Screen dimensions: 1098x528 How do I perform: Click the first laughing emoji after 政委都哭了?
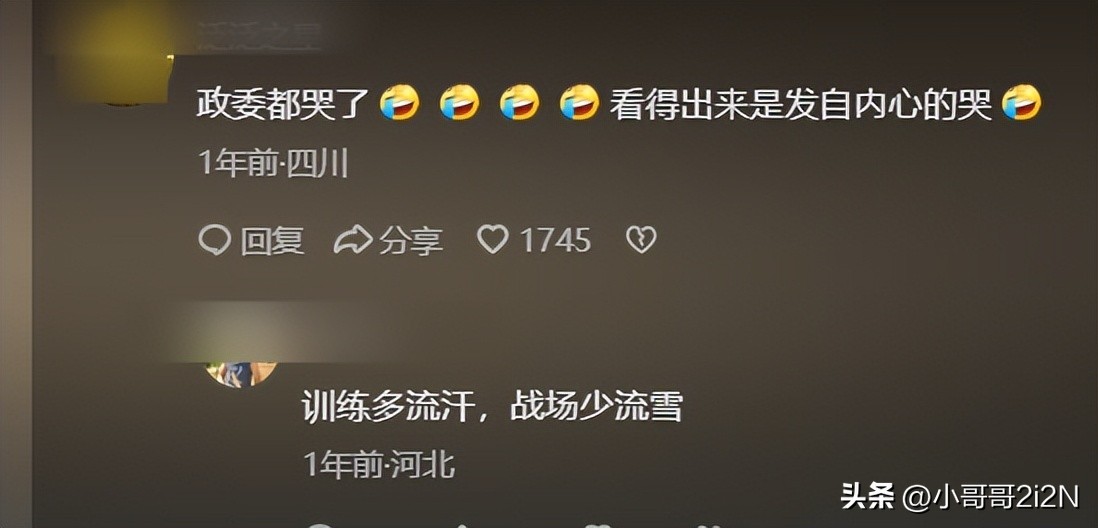400,103
